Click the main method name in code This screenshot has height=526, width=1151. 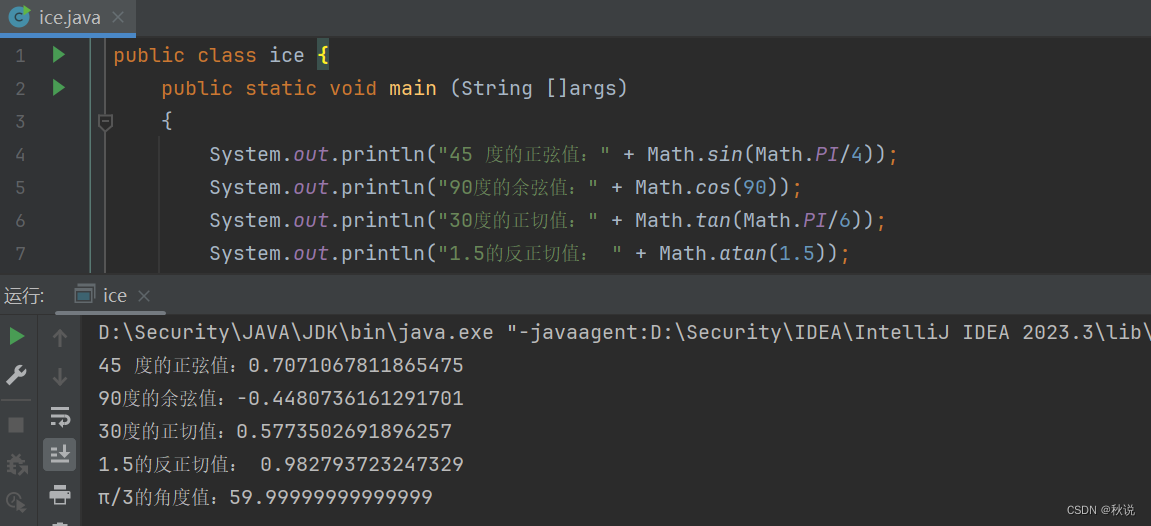(x=413, y=89)
